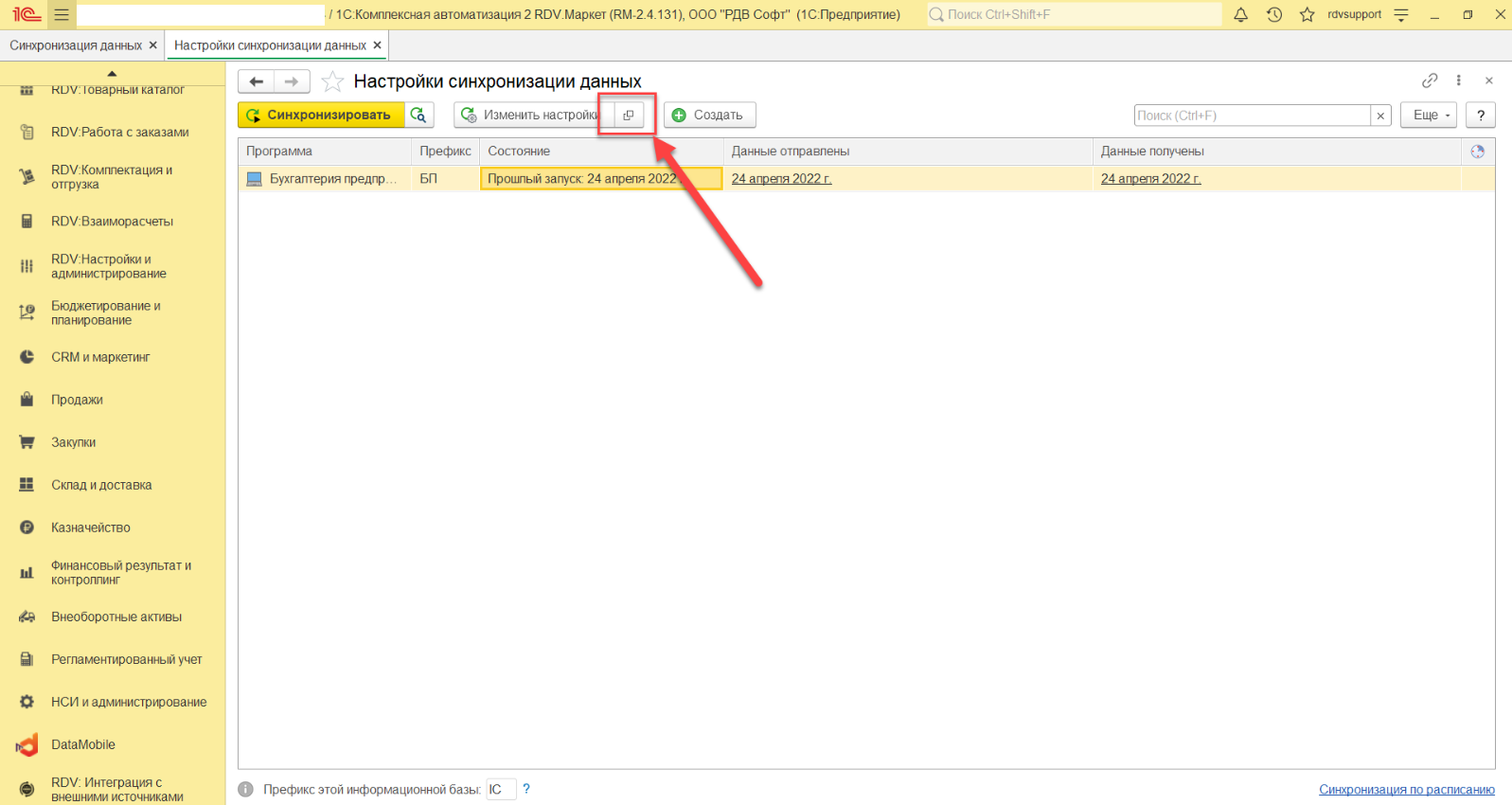This screenshot has width=1512, height=805.
Task: Open the history clock icon
Action: [1274, 14]
